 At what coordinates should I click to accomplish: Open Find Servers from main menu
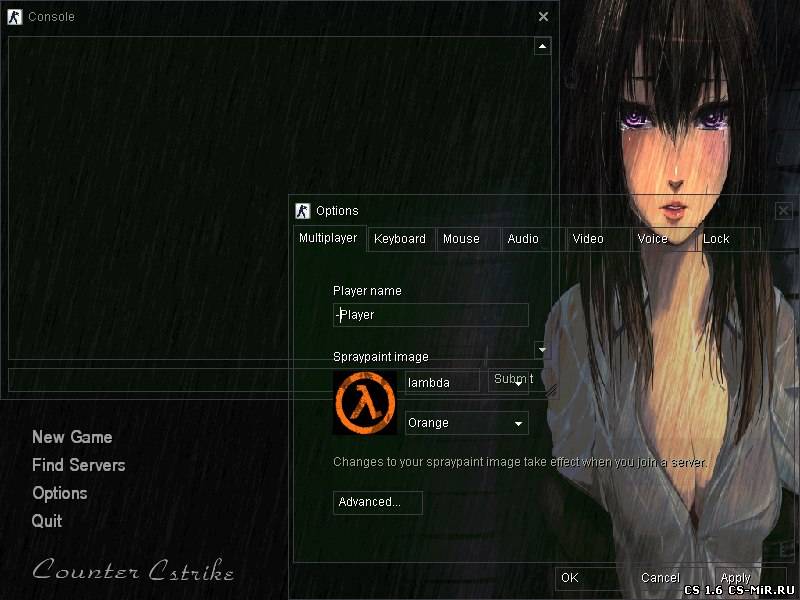[x=79, y=465]
